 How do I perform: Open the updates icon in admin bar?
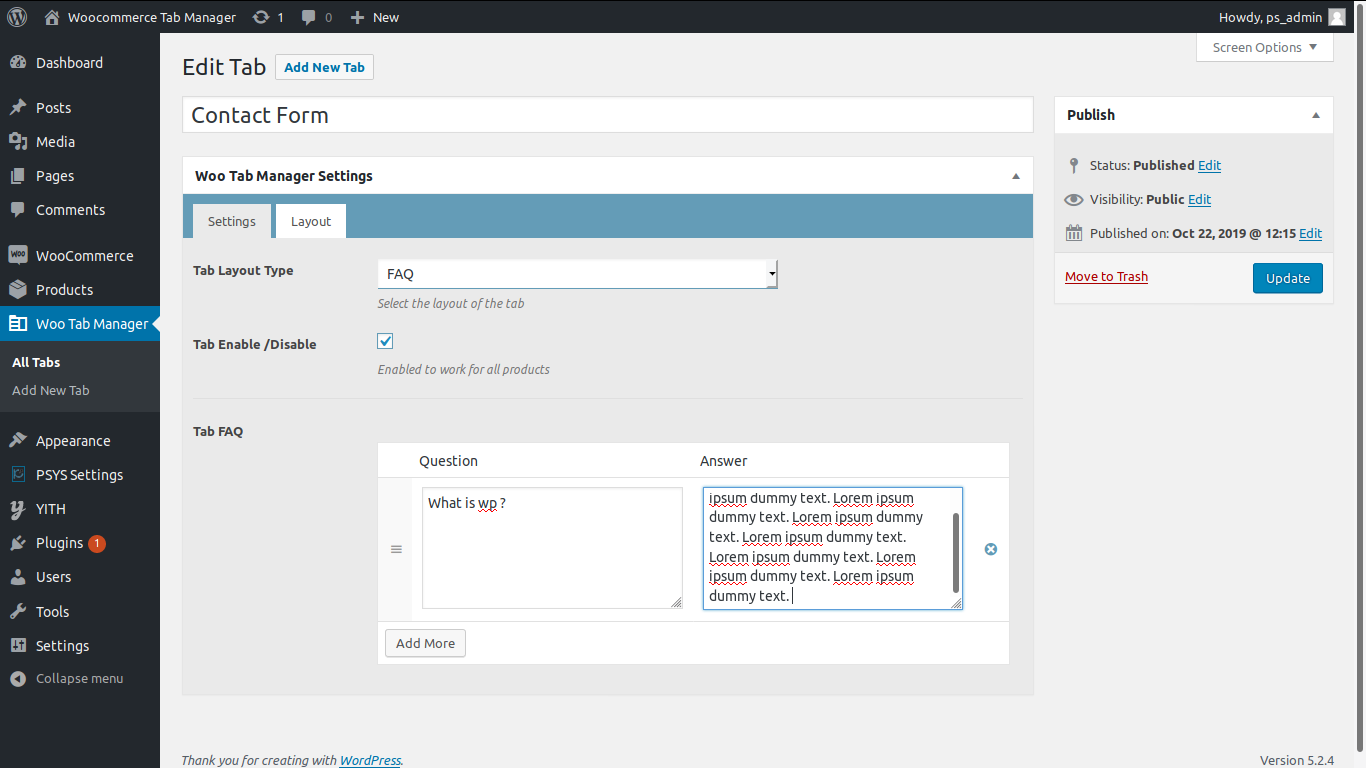(261, 17)
